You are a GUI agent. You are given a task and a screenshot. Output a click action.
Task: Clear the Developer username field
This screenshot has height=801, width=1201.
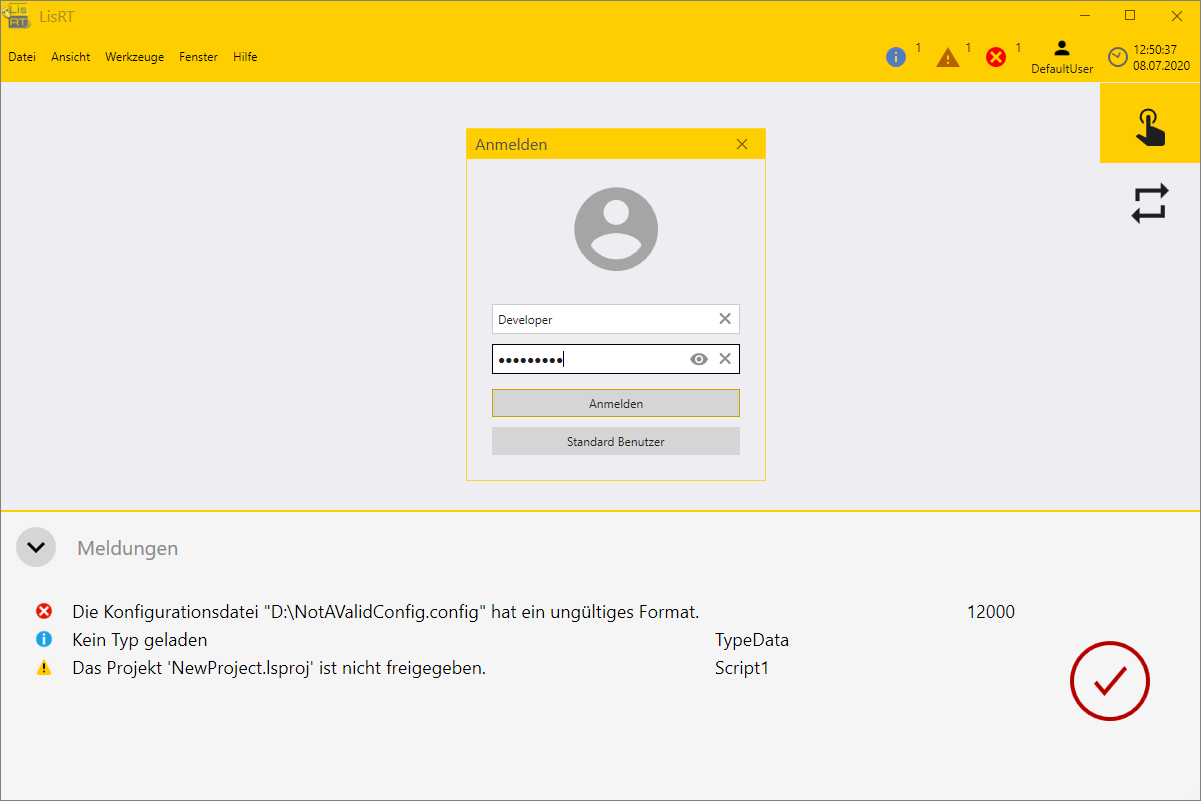click(725, 319)
